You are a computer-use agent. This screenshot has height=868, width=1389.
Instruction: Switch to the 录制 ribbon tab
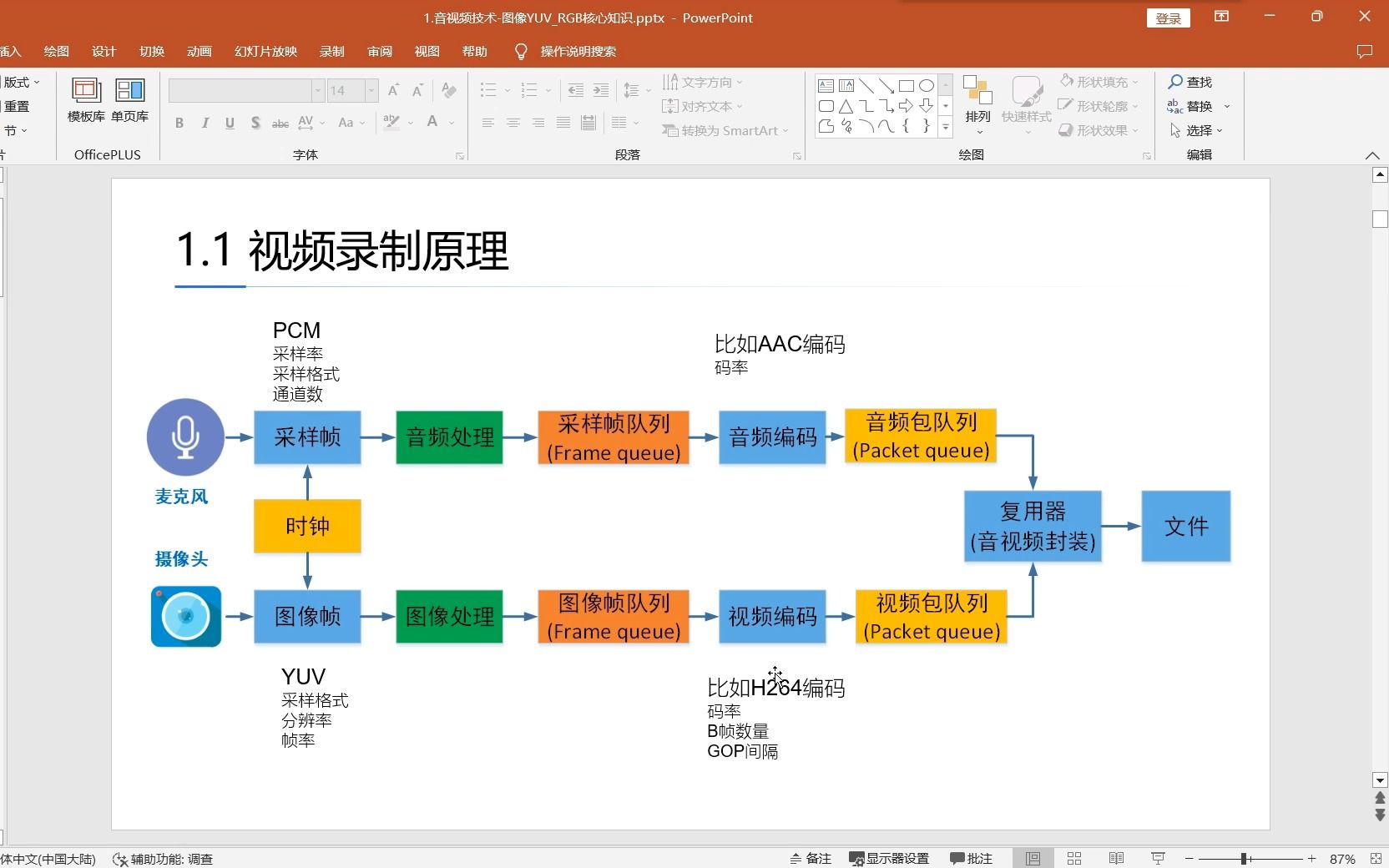[x=331, y=51]
